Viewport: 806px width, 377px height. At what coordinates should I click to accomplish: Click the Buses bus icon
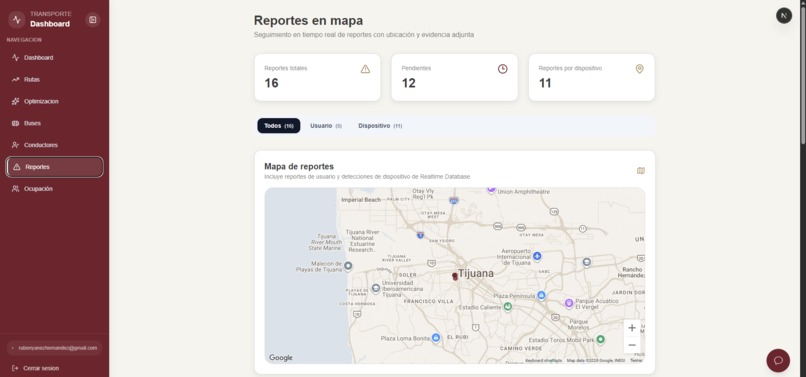coord(15,123)
